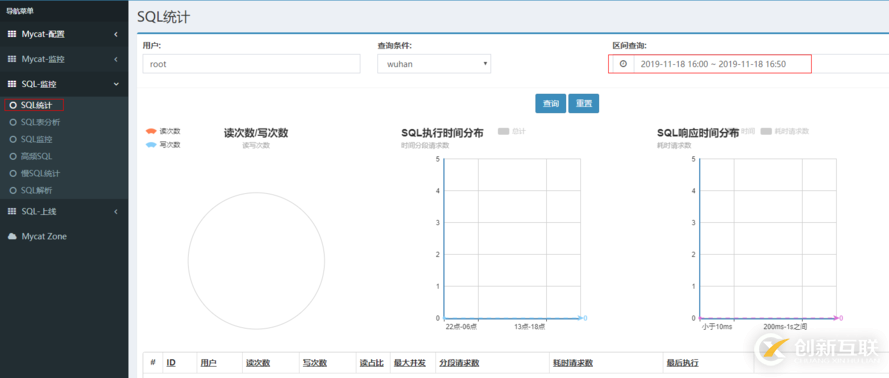Sort table by 分段请求数 column header
Viewport: 889px width, 378px height.
pyautogui.click(x=459, y=363)
